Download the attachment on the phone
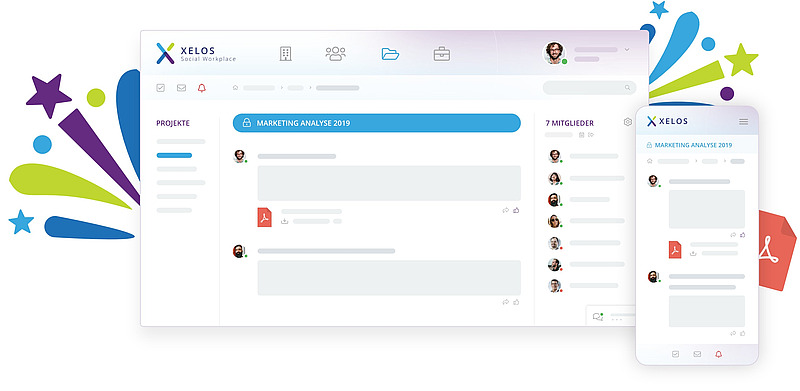Image resolution: width=800 pixels, height=391 pixels. (693, 253)
